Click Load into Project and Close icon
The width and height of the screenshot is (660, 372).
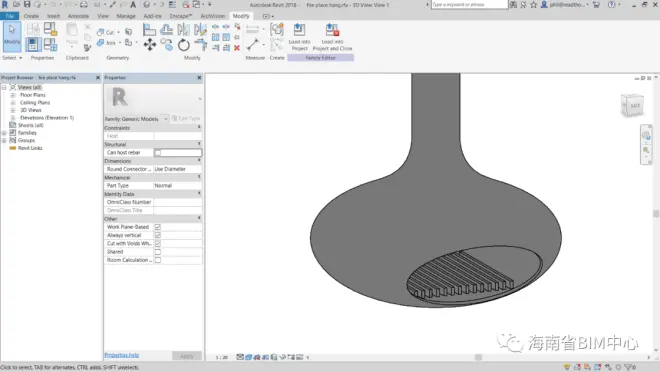click(x=332, y=37)
